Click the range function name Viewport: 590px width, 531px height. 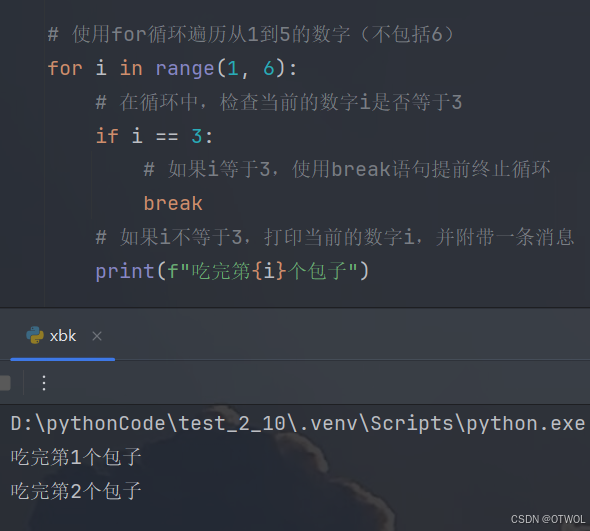[x=185, y=69]
